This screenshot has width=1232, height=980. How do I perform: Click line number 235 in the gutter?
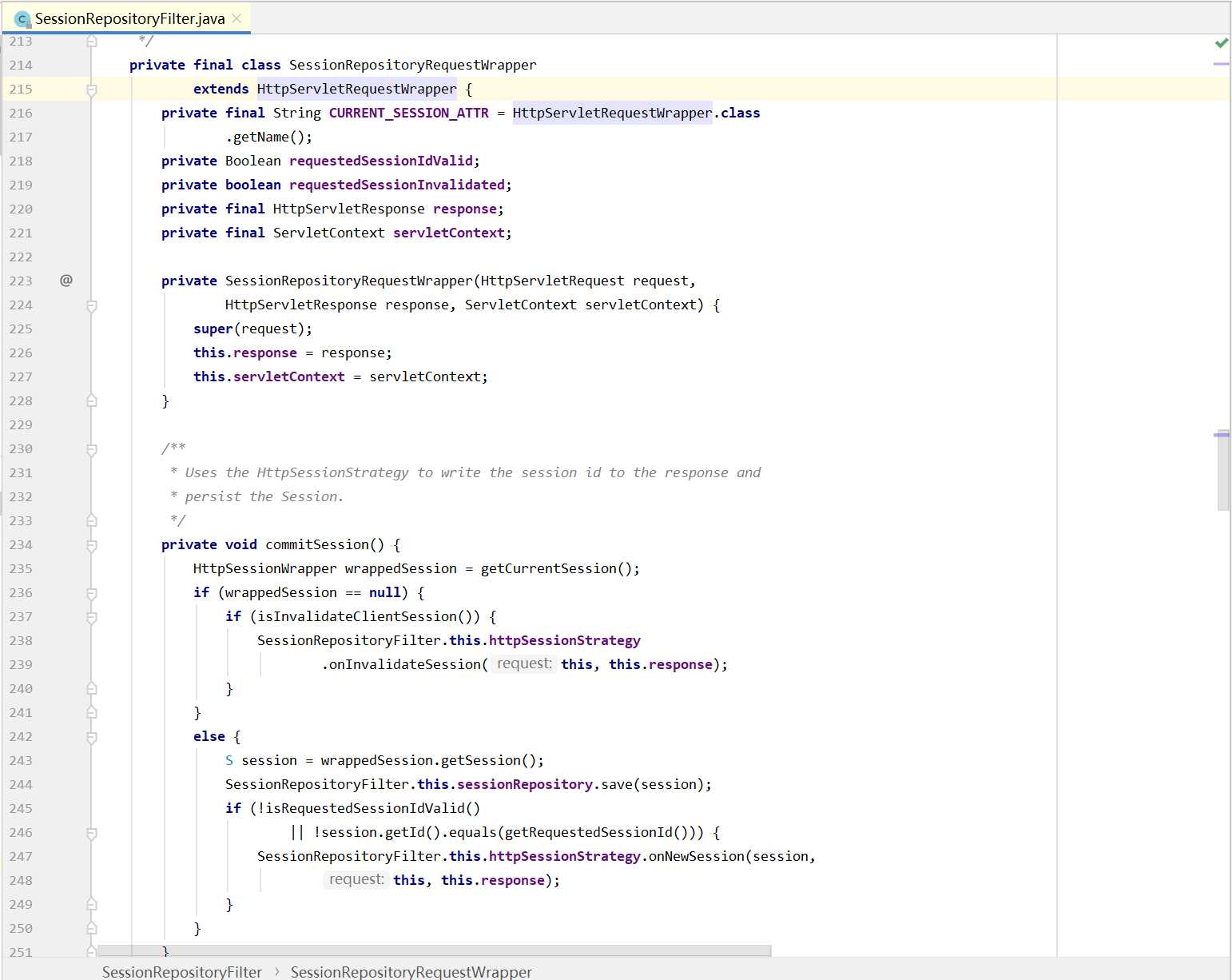(x=21, y=568)
